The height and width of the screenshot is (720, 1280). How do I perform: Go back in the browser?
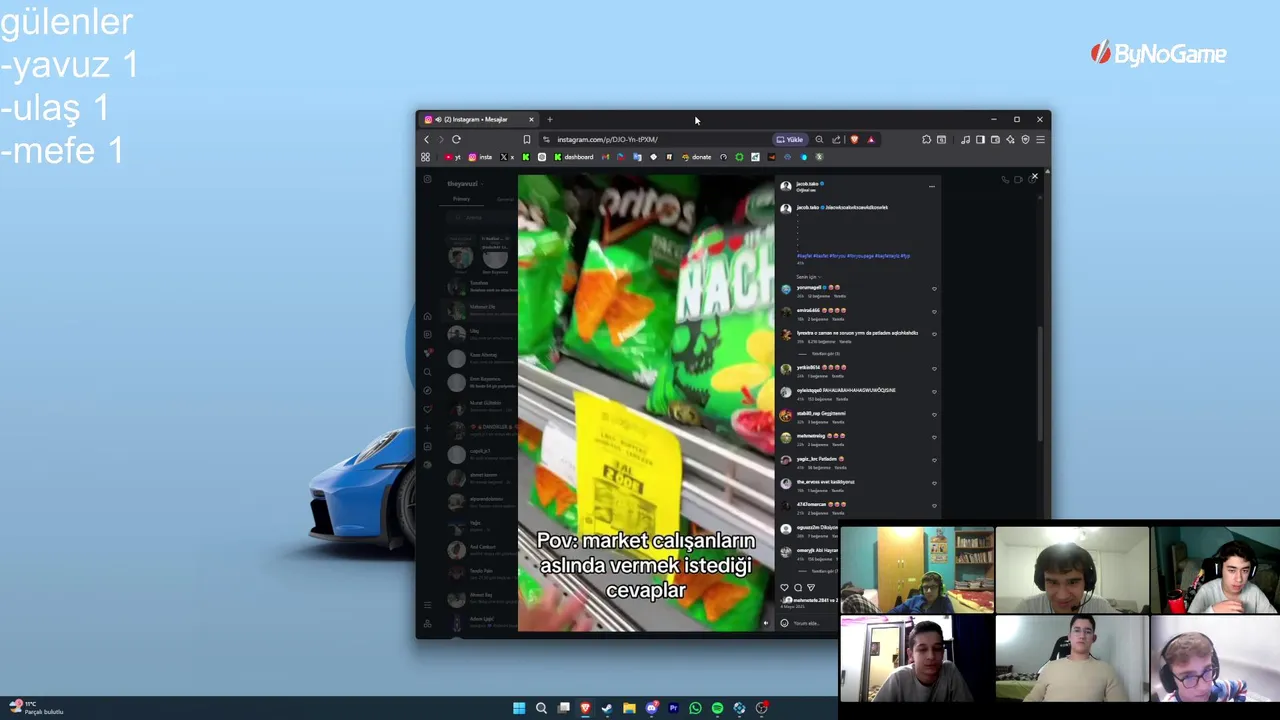click(426, 139)
